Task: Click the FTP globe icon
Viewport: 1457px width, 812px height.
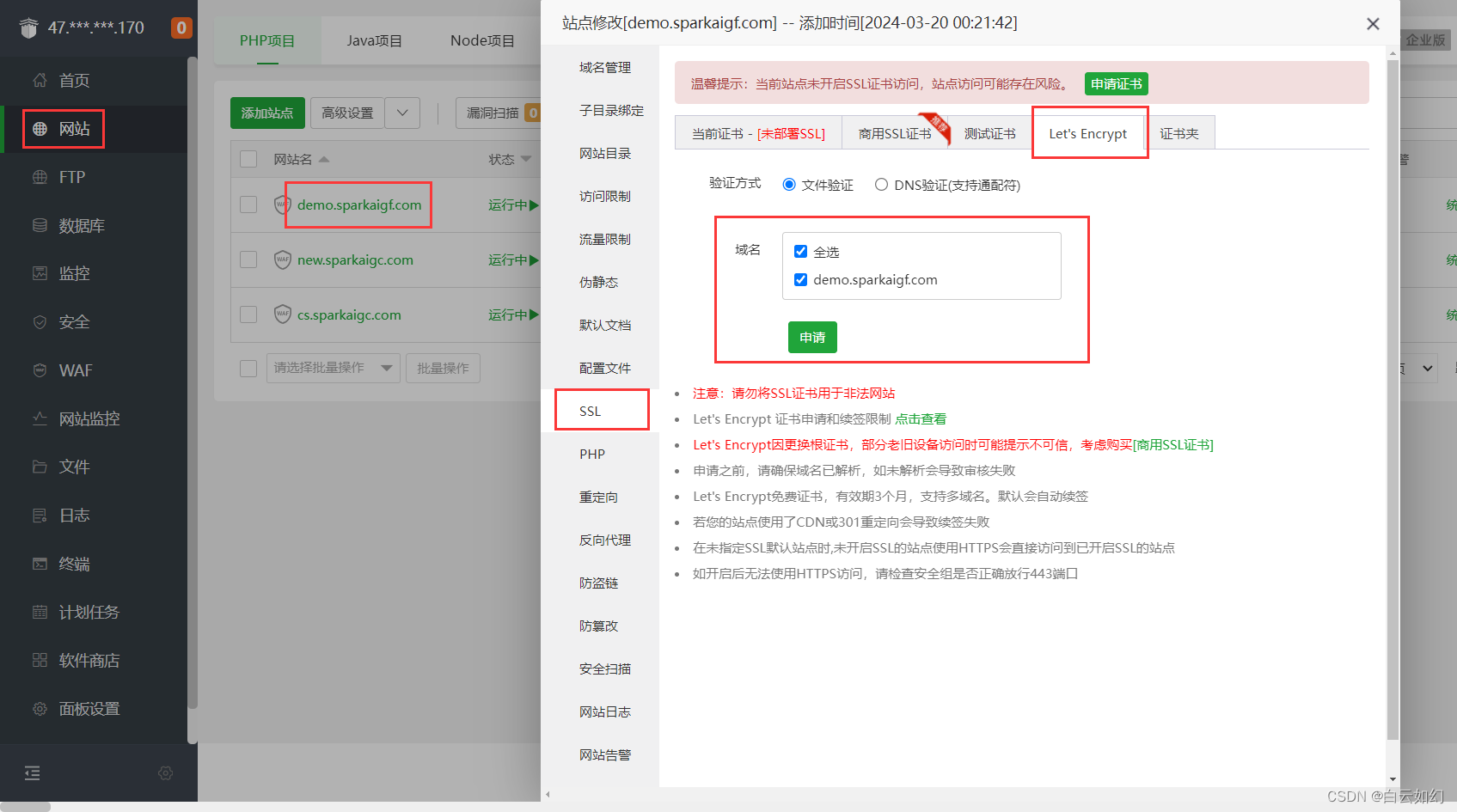Action: pyautogui.click(x=40, y=177)
